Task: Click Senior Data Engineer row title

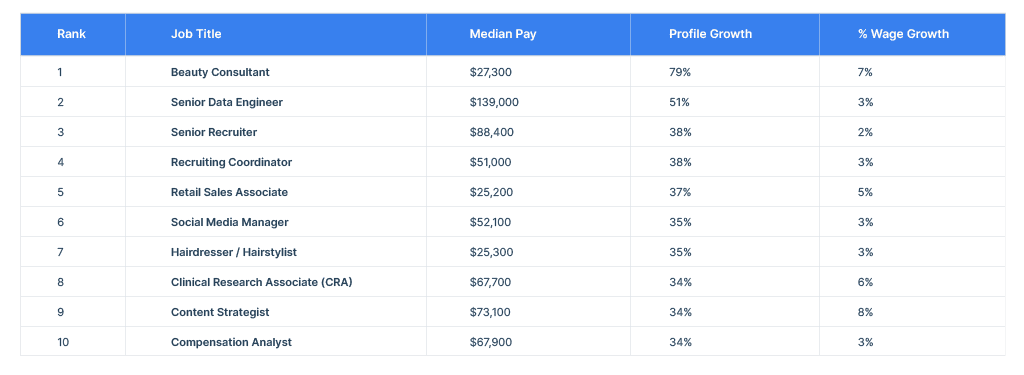Action: [x=227, y=102]
